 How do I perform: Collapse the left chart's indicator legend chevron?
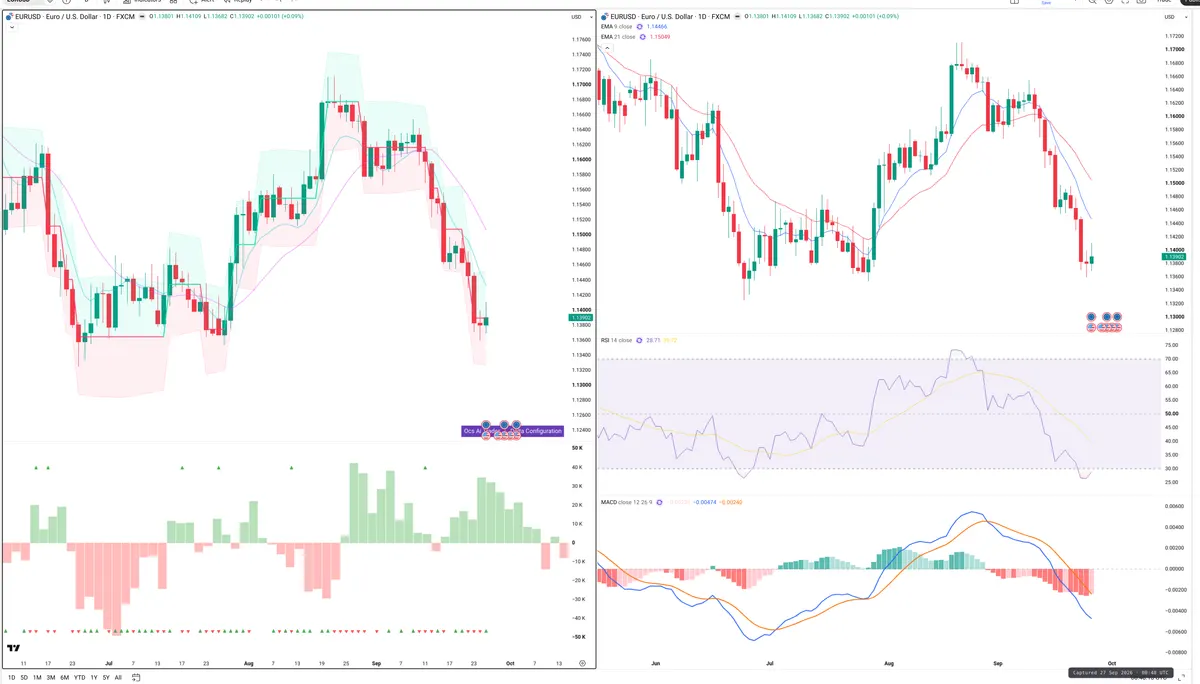[13, 27]
